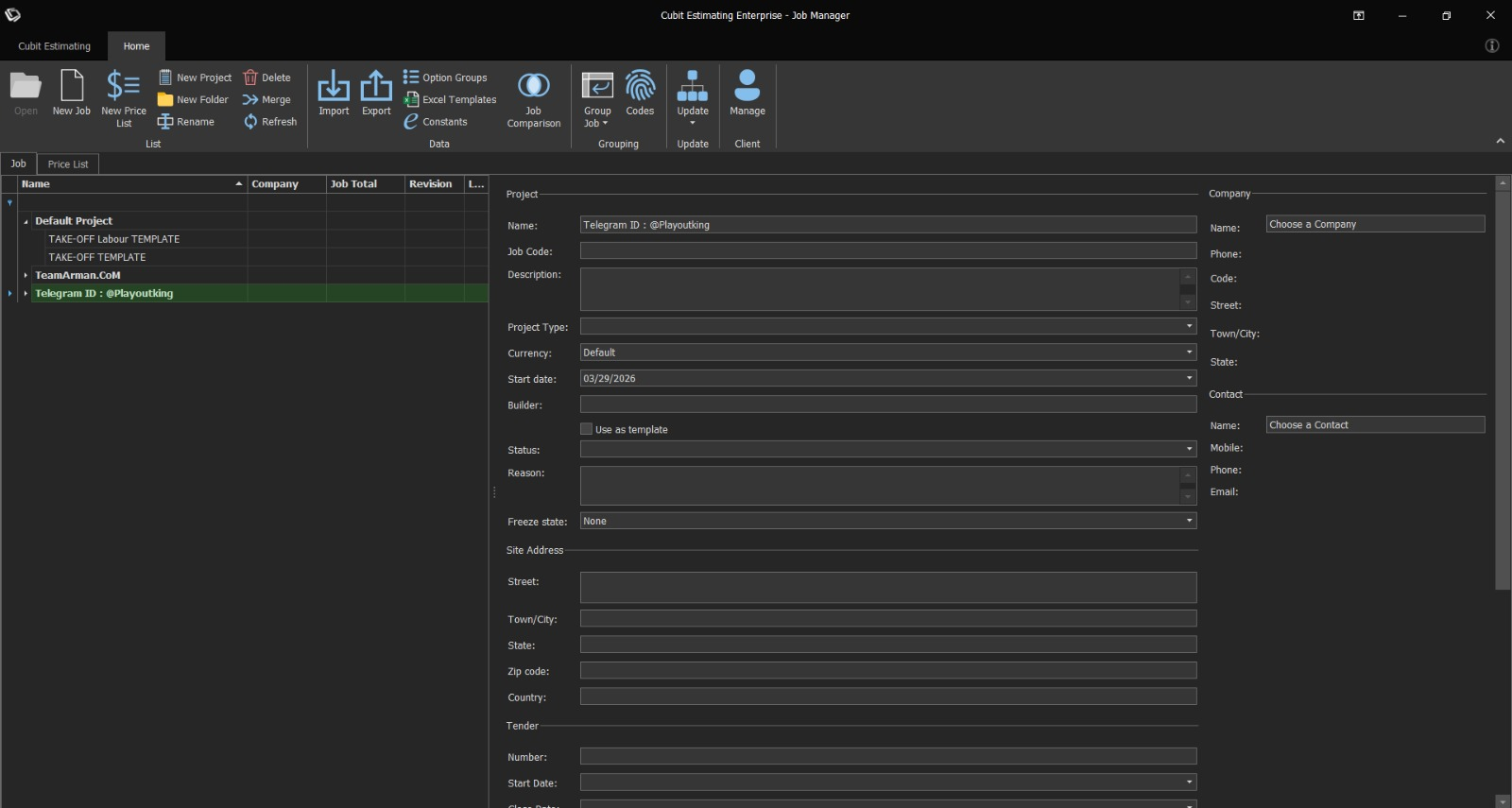Viewport: 1512px width, 808px height.
Task: Open the Cubit Estimating ribbon tab
Action: click(55, 46)
